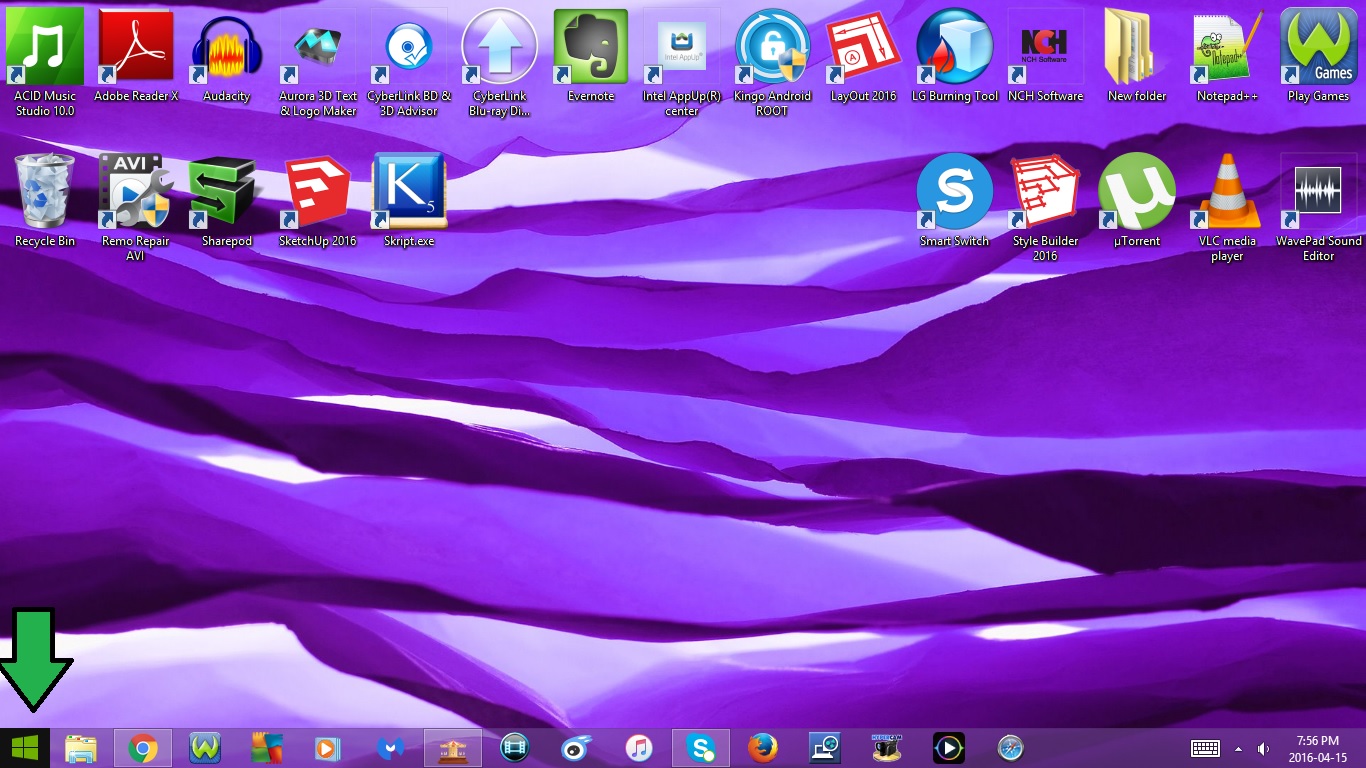Launch iTunes from the taskbar
The height and width of the screenshot is (768, 1366).
(x=639, y=748)
